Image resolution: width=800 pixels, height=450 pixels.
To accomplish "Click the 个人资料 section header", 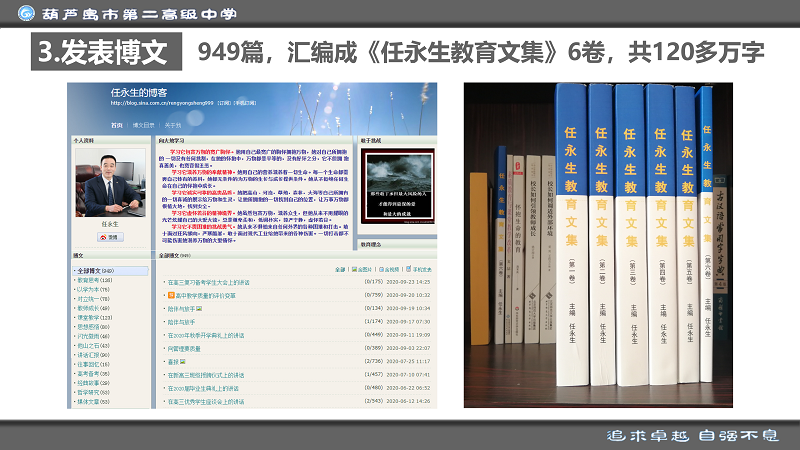I will pos(84,140).
